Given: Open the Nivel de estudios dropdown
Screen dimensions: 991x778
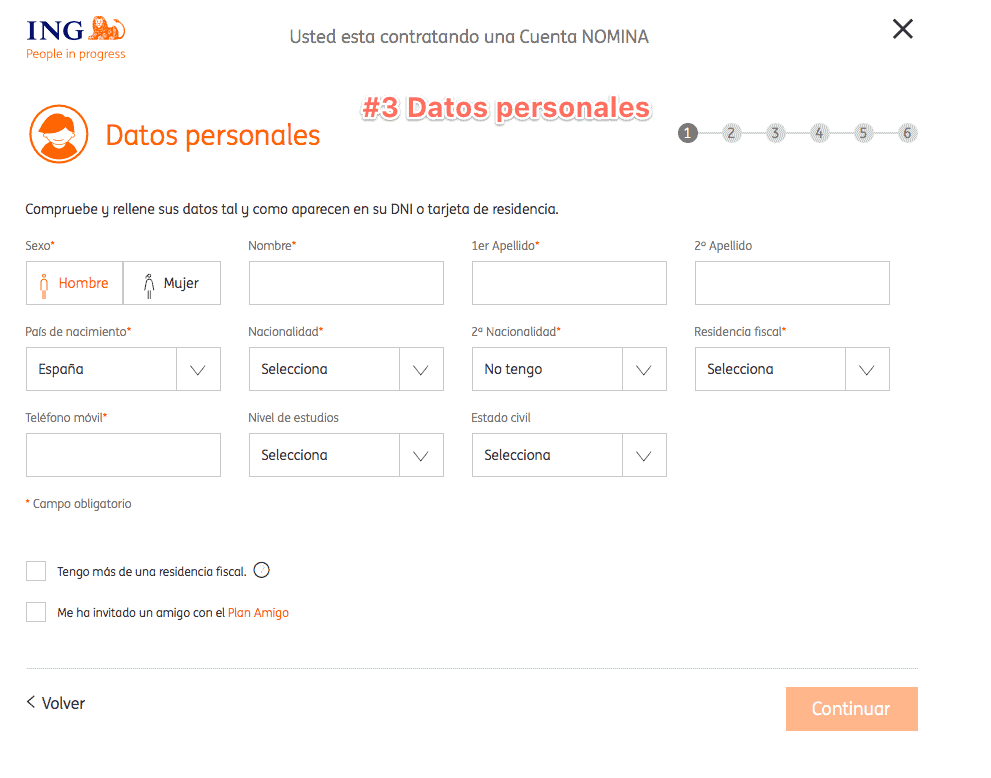Looking at the screenshot, I should click(346, 455).
